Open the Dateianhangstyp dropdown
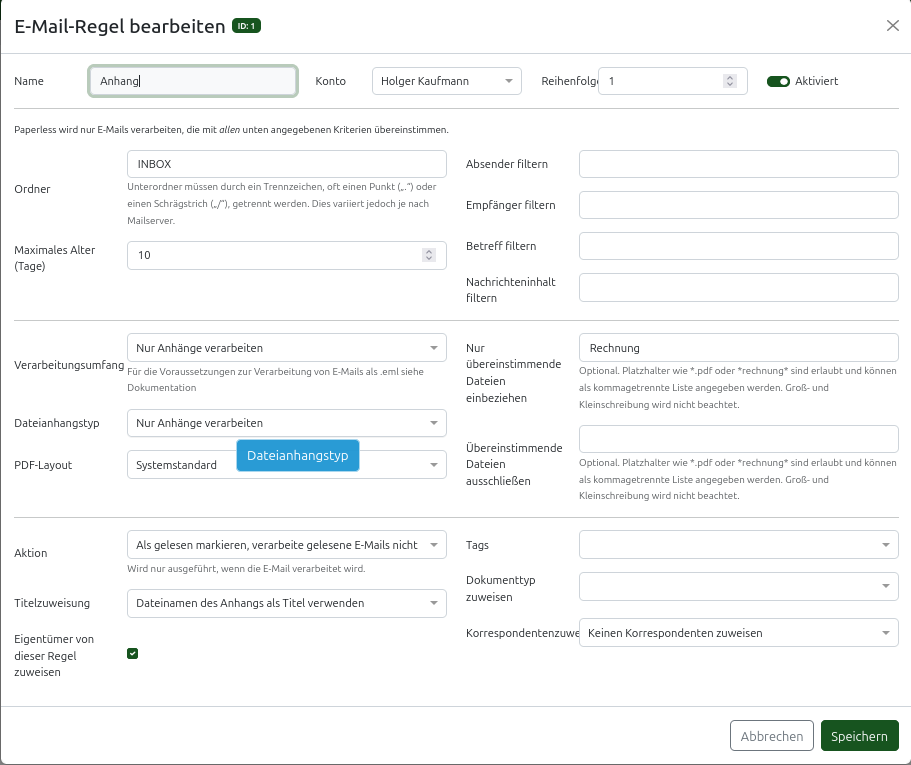Image resolution: width=911 pixels, height=765 pixels. 286,423
